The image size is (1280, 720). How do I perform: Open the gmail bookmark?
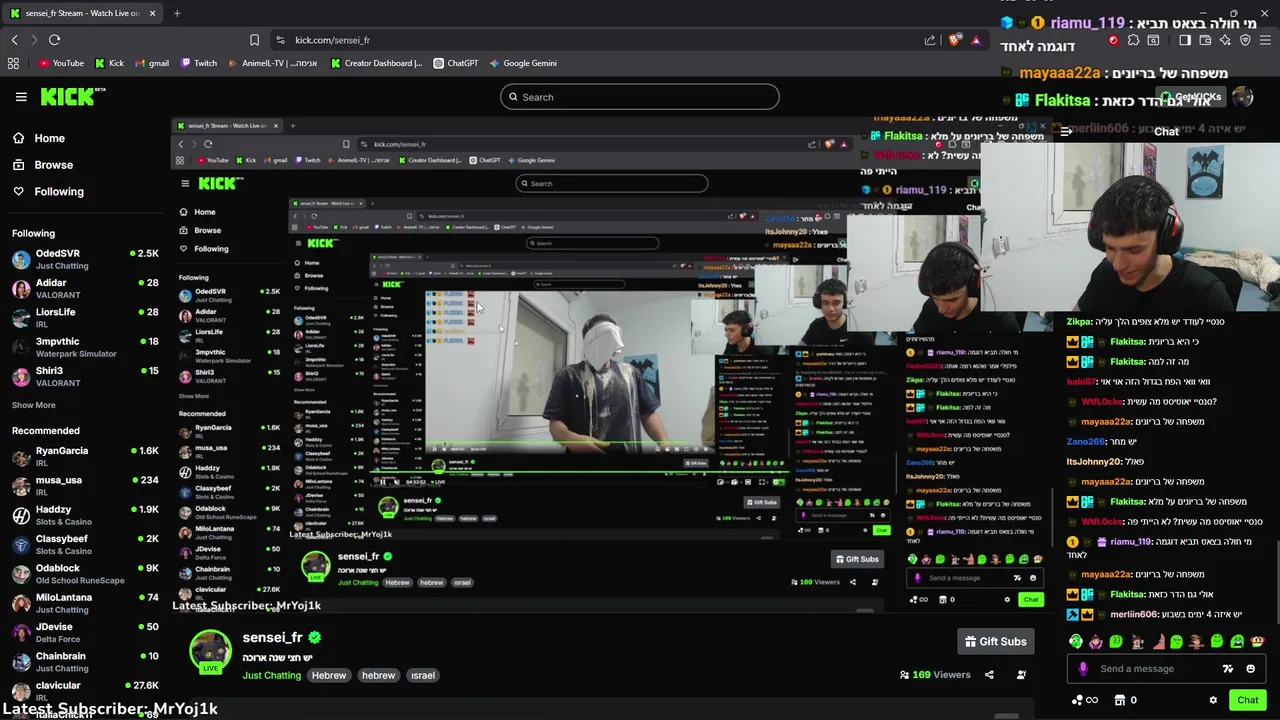[152, 63]
